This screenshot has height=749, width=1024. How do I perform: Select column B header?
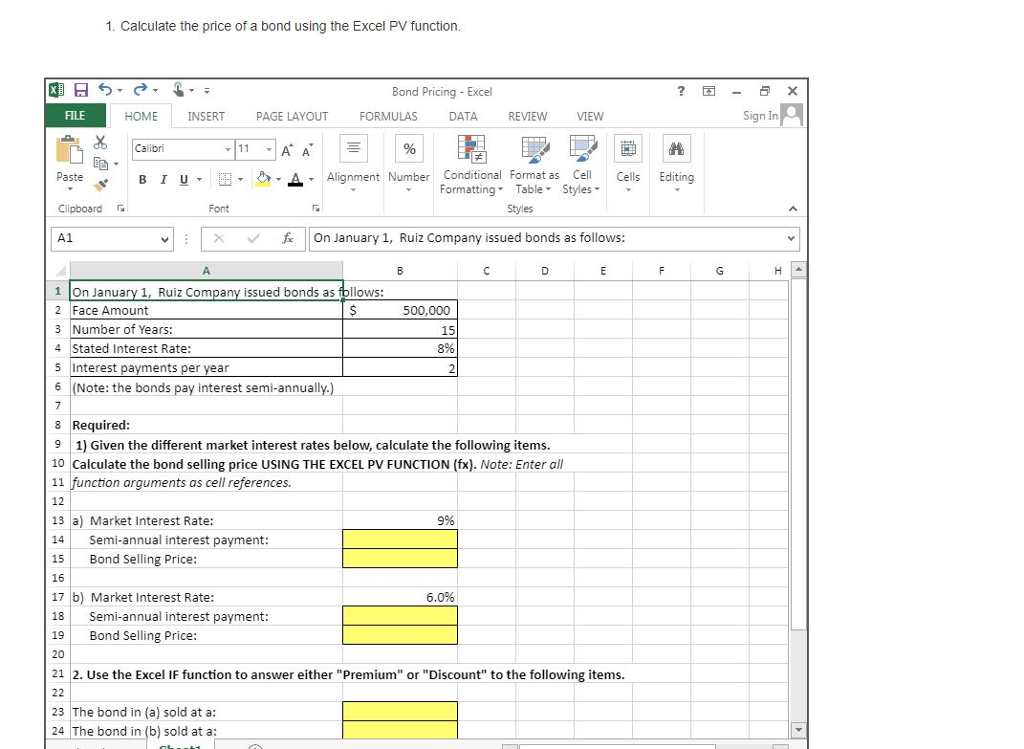[400, 270]
